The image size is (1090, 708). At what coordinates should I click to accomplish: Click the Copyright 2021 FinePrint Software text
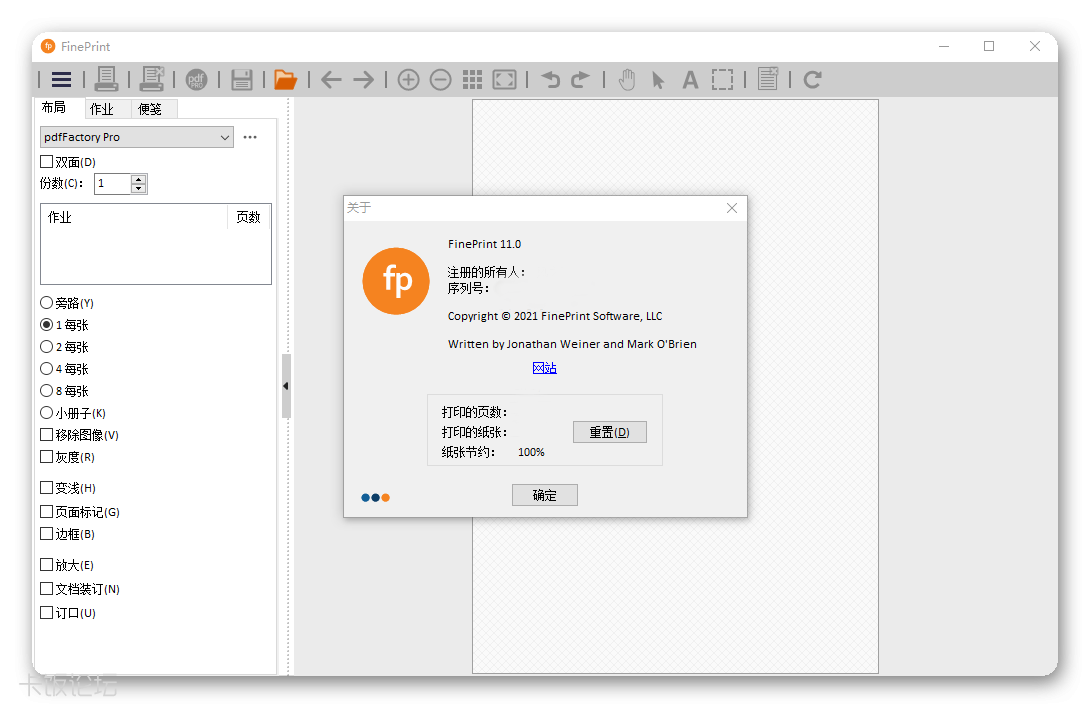555,316
